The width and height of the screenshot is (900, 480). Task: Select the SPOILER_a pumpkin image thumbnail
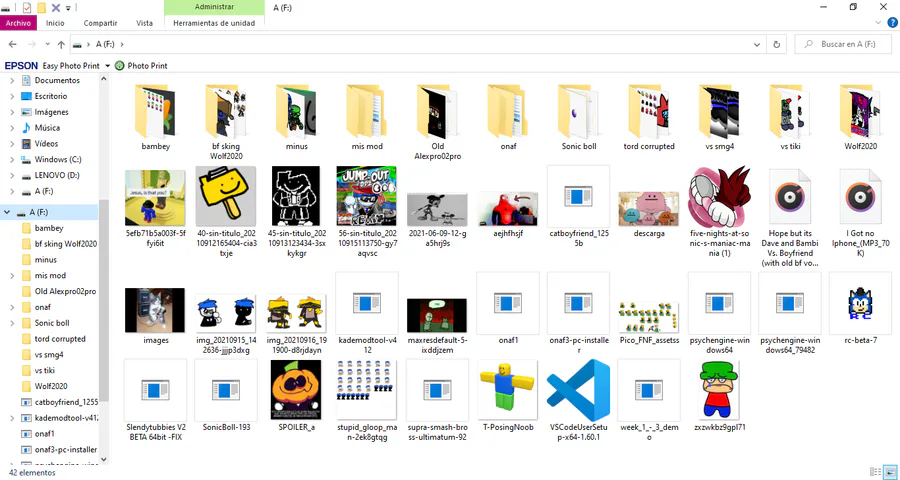296,390
